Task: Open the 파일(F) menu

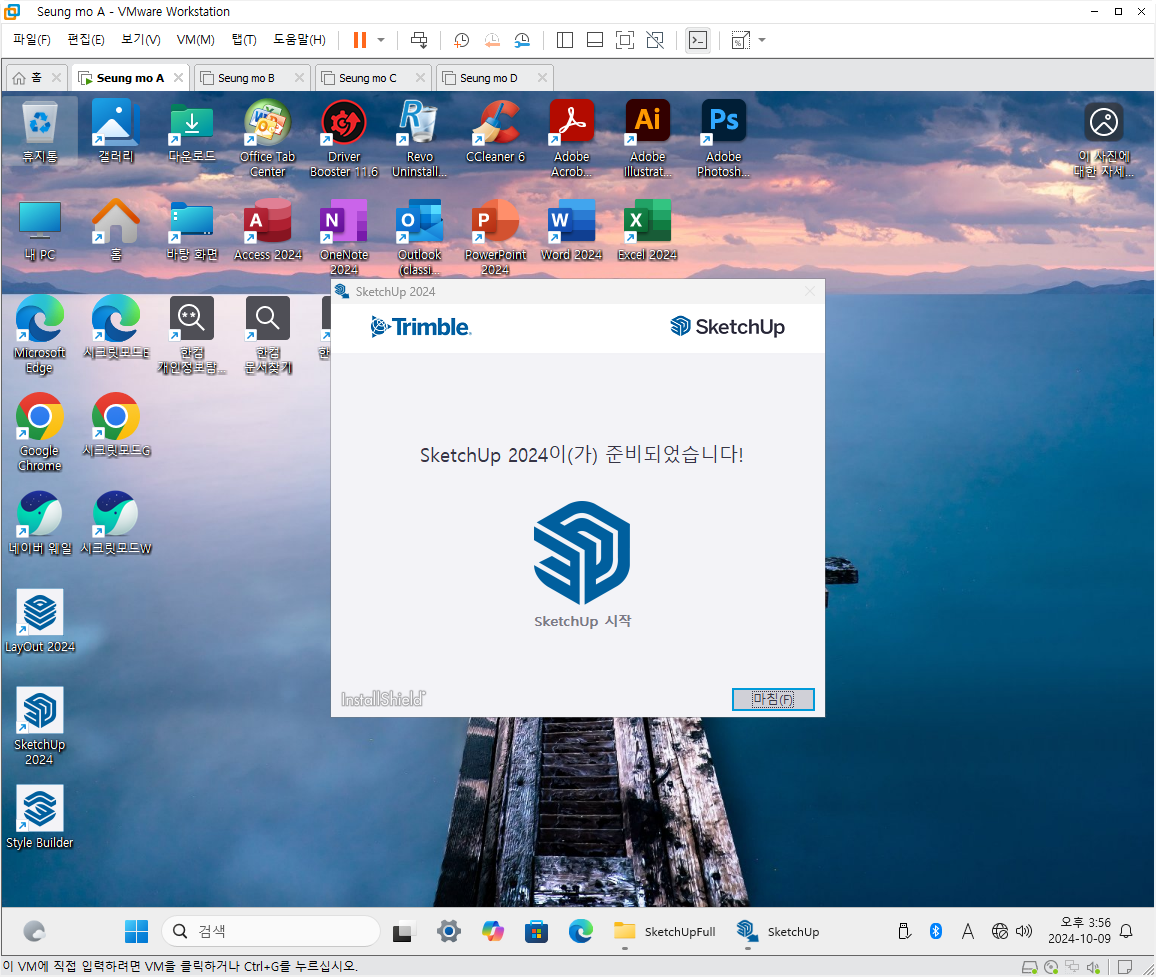Action: click(32, 40)
